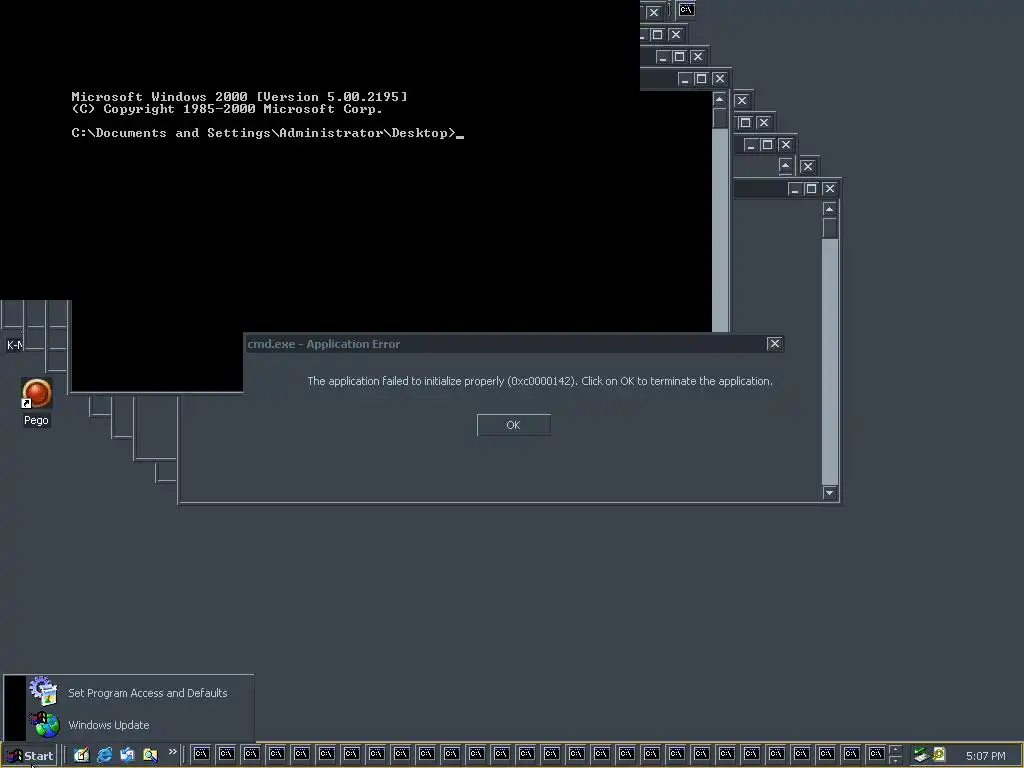Select the Pego desktop shortcut
This screenshot has height=768, width=1024.
37,402
